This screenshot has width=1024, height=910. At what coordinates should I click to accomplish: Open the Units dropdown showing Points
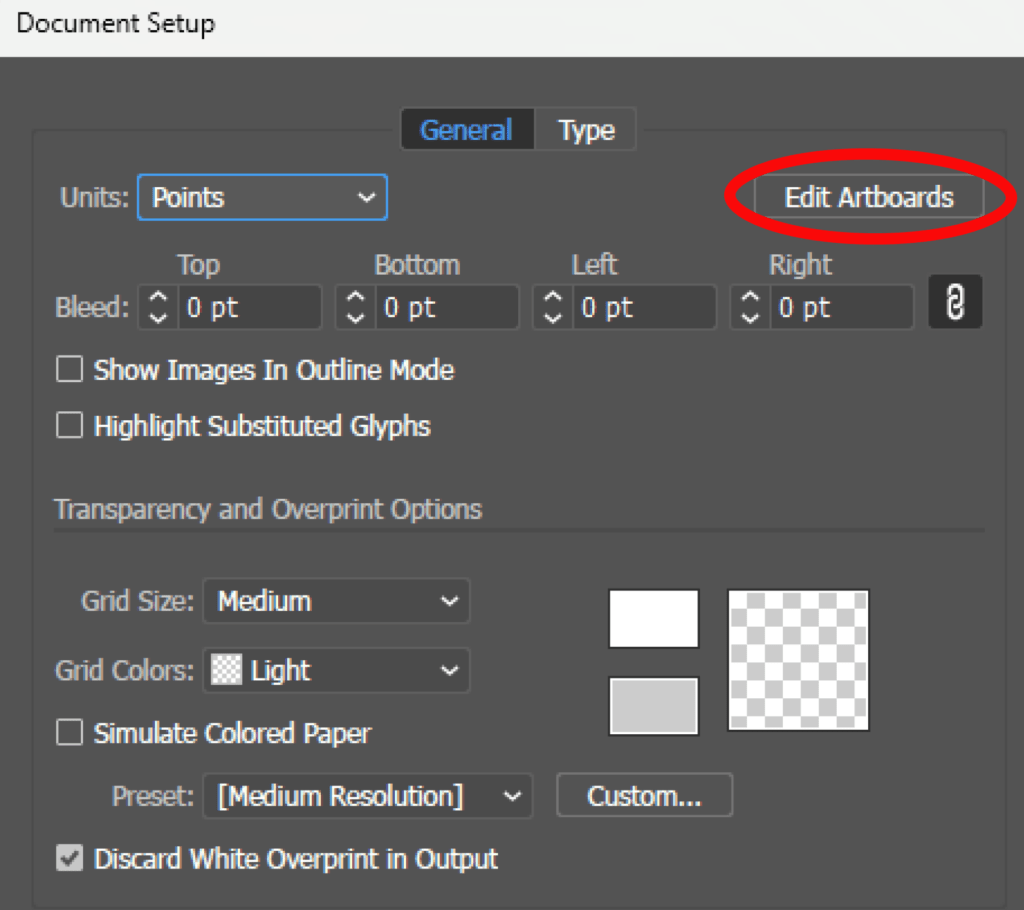click(263, 197)
